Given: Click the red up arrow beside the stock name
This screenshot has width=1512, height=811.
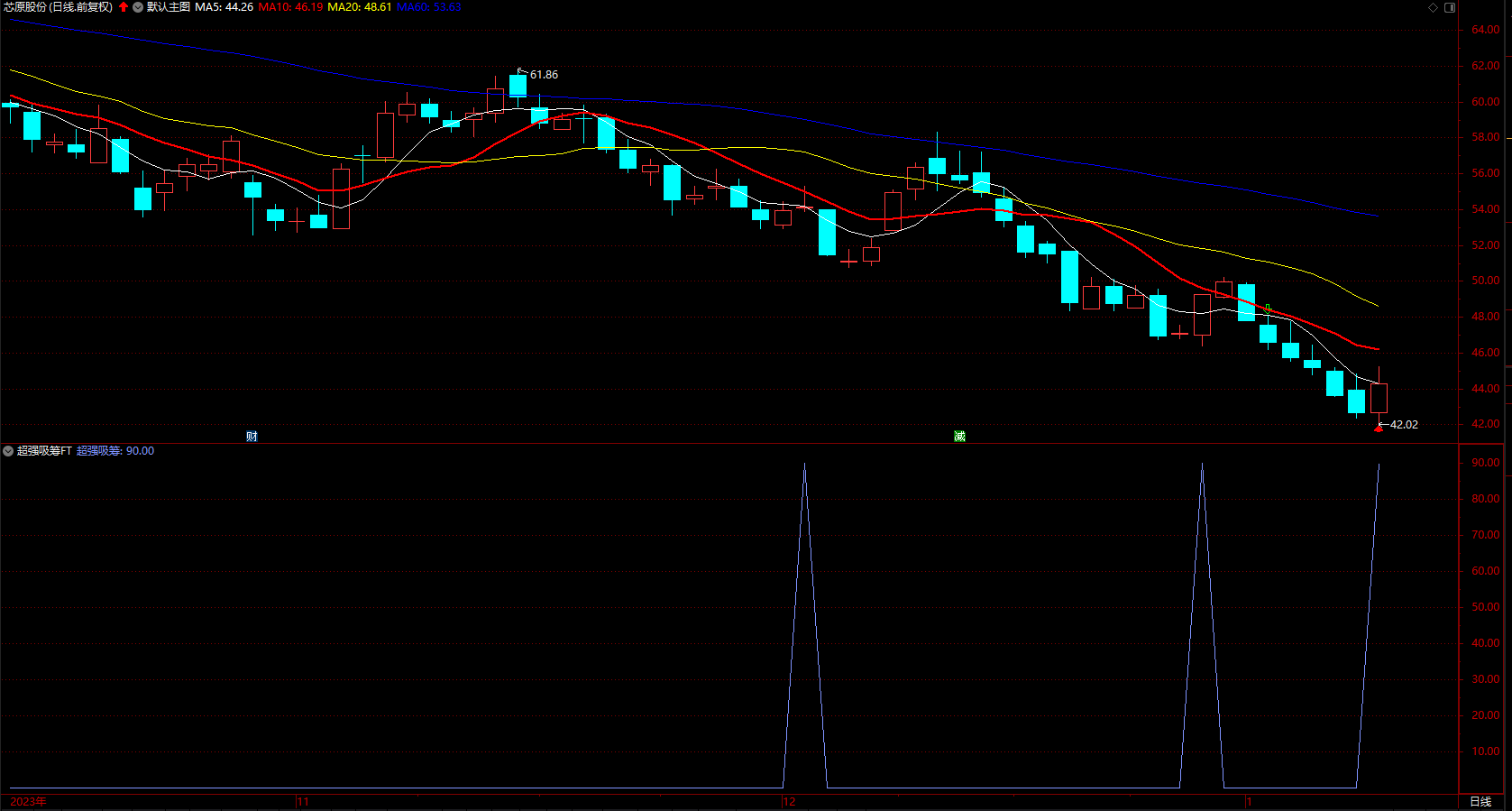Looking at the screenshot, I should coord(124,7).
